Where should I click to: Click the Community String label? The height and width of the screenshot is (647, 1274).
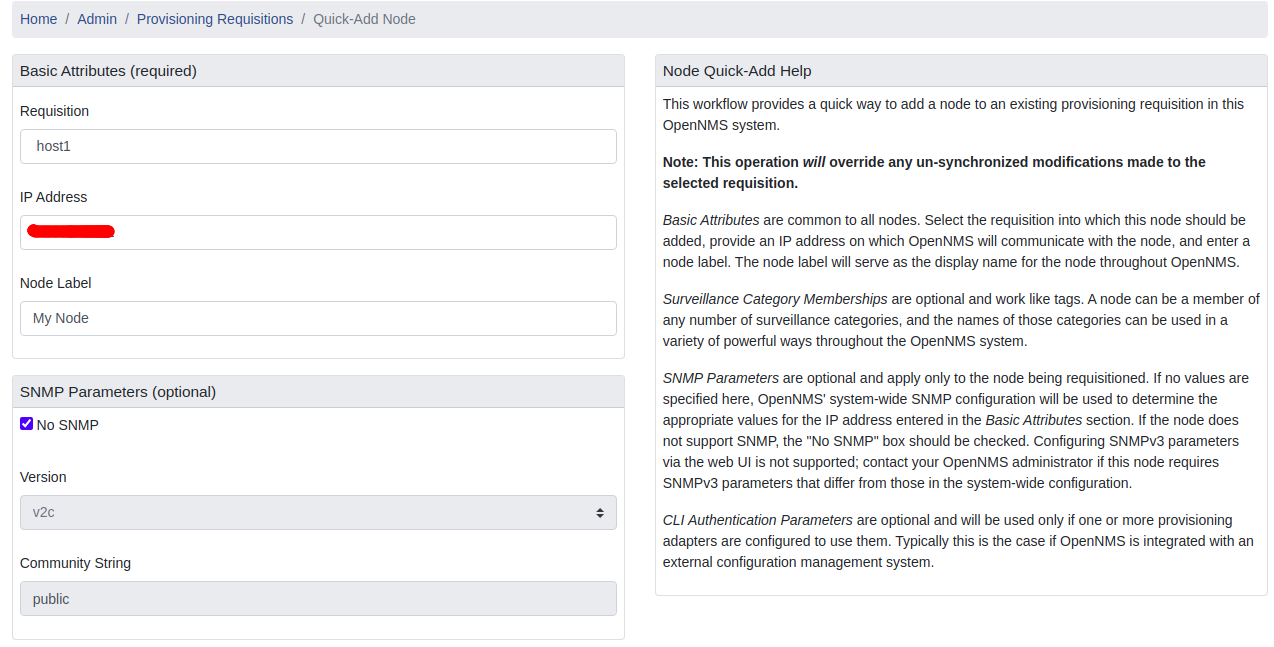pyautogui.click(x=75, y=563)
